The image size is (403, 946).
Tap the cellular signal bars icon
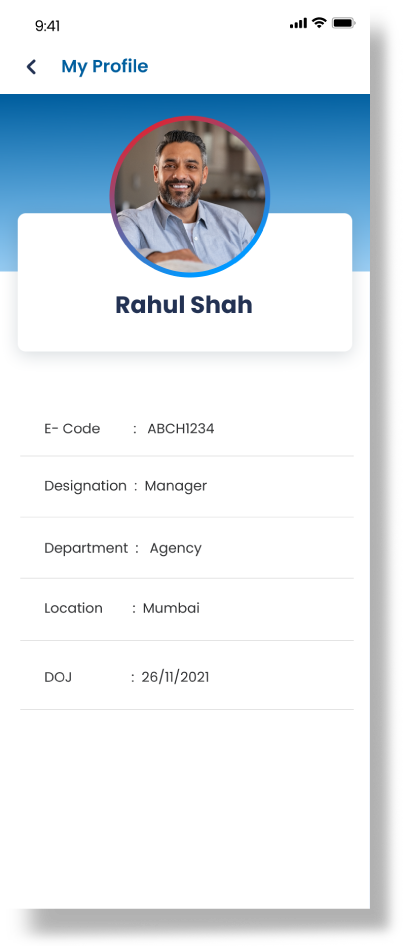coord(298,24)
